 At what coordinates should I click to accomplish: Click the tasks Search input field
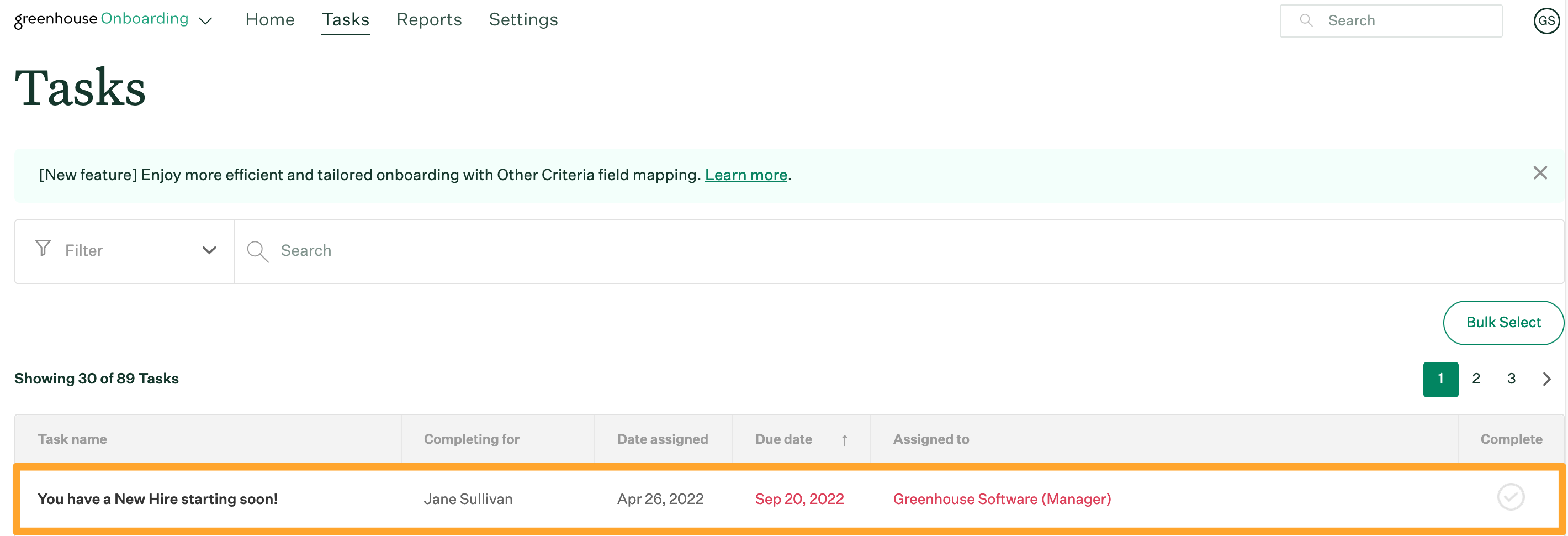(x=898, y=251)
